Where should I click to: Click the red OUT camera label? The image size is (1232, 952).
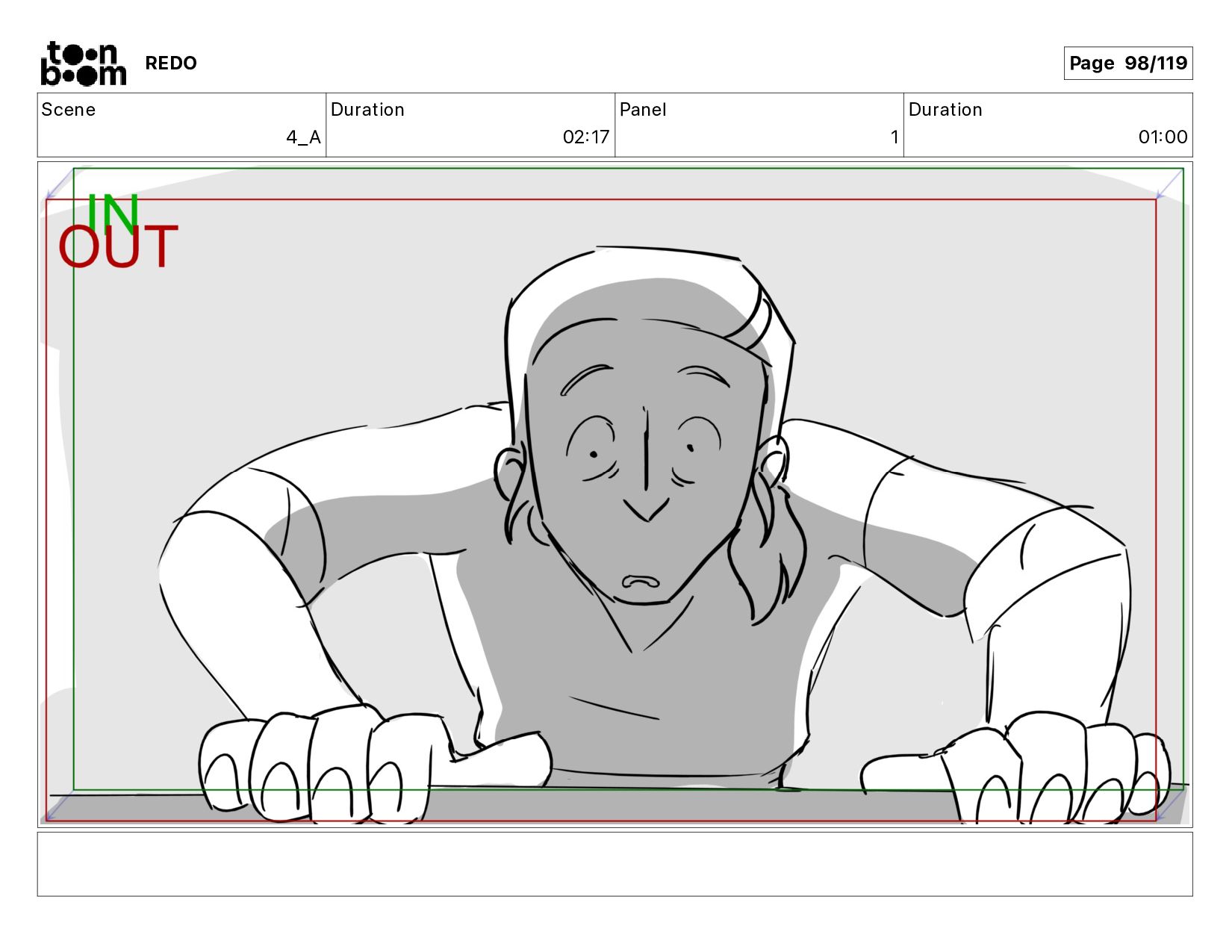118,247
